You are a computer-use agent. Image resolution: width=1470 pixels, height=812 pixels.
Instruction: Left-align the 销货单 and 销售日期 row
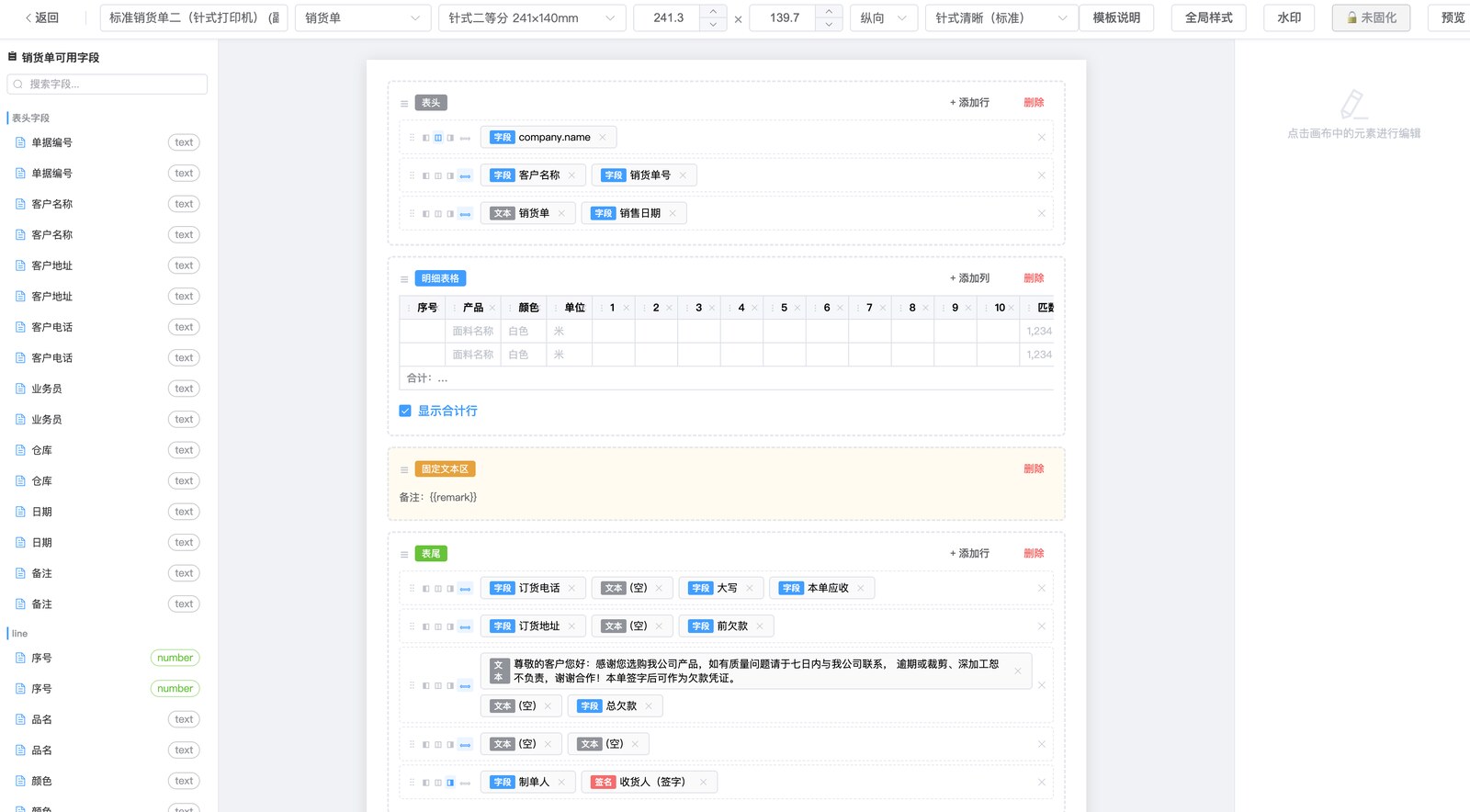[x=426, y=214]
